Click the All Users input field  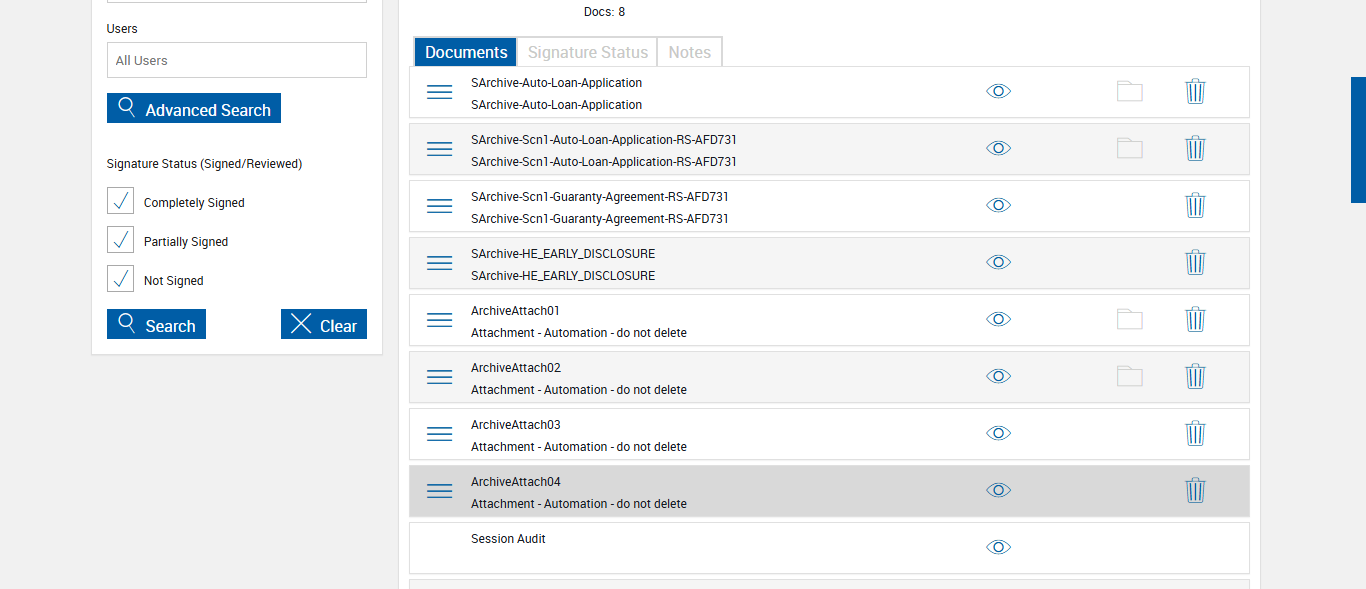tap(237, 60)
